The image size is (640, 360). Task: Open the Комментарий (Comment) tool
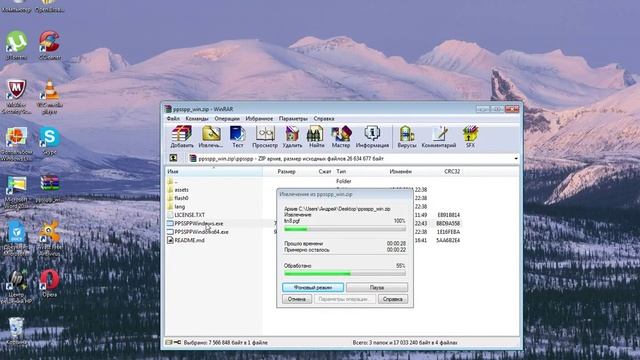(x=439, y=137)
